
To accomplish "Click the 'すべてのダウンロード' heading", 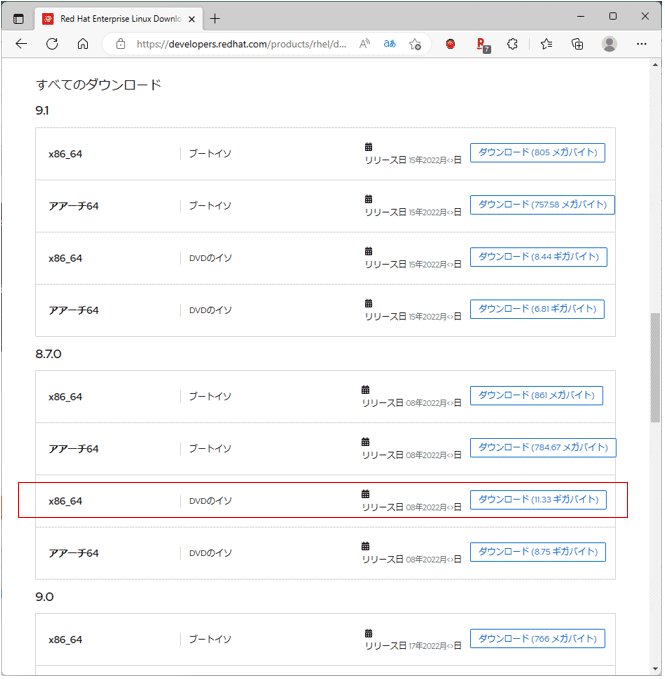I will (x=98, y=84).
